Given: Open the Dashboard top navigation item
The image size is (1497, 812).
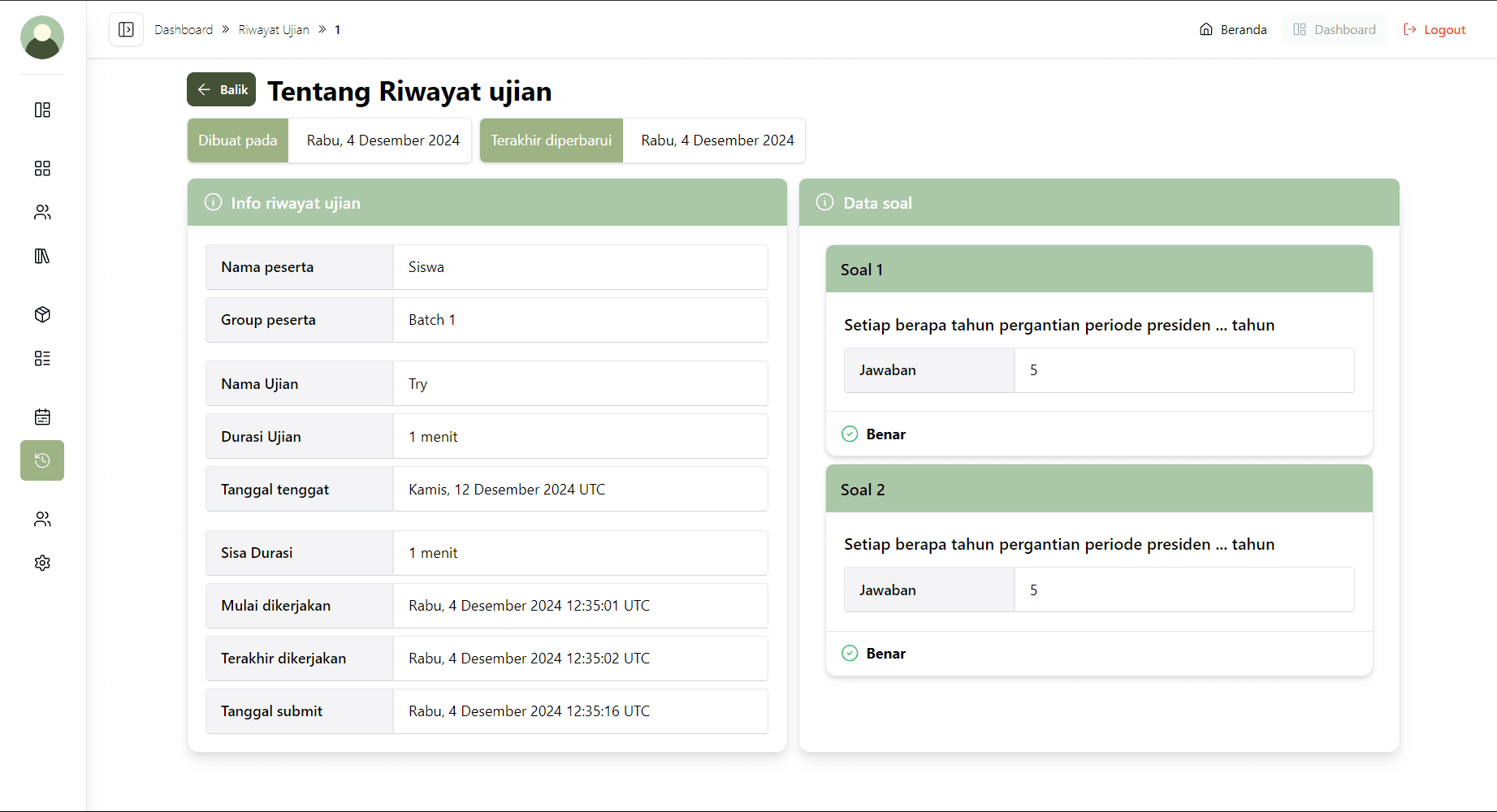Looking at the screenshot, I should point(1335,29).
